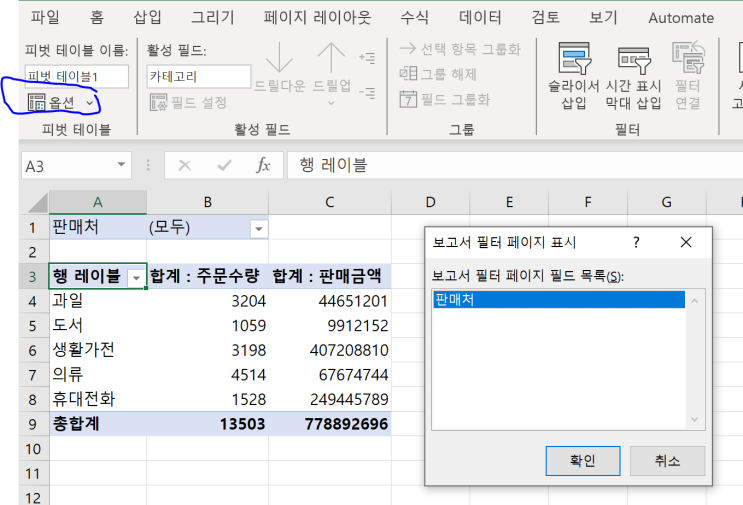Edit the 피벗 테이블 이름 field
743x505 pixels.
click(x=76, y=76)
